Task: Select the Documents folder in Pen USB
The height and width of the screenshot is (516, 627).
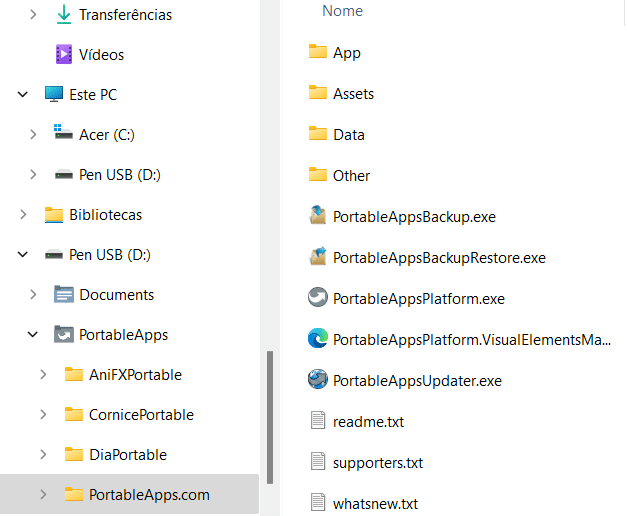Action: pos(117,295)
